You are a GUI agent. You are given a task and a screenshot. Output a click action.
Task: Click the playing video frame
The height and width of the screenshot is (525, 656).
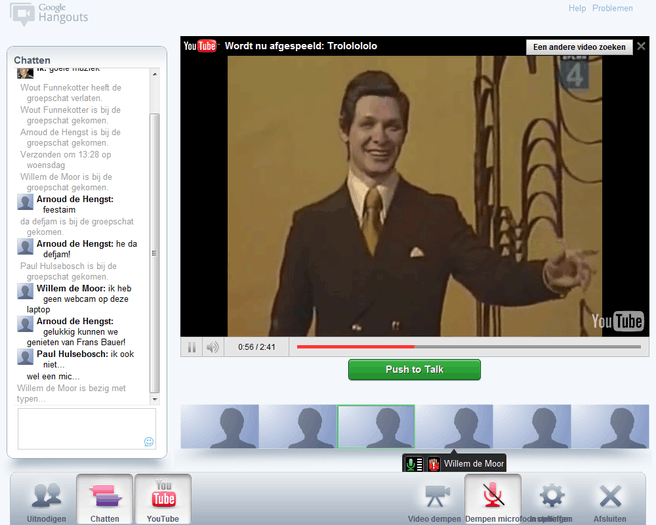pyautogui.click(x=415, y=196)
